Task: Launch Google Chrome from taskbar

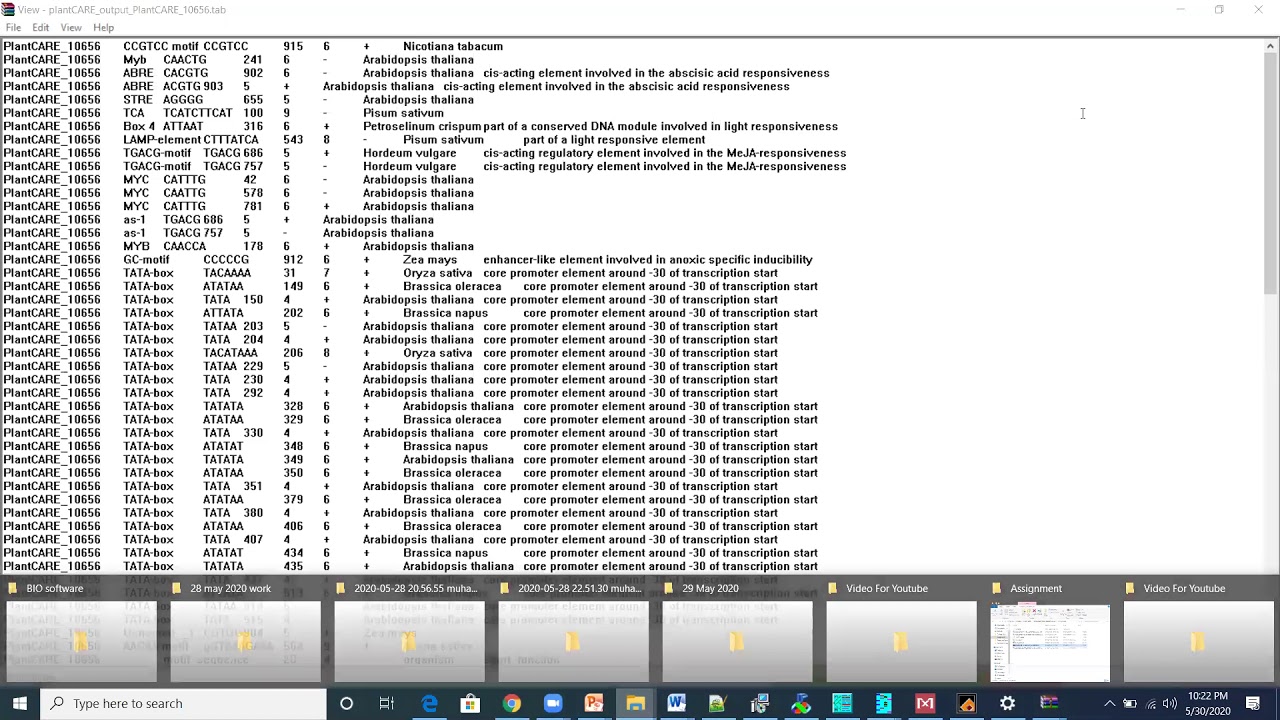Action: click(x=511, y=704)
